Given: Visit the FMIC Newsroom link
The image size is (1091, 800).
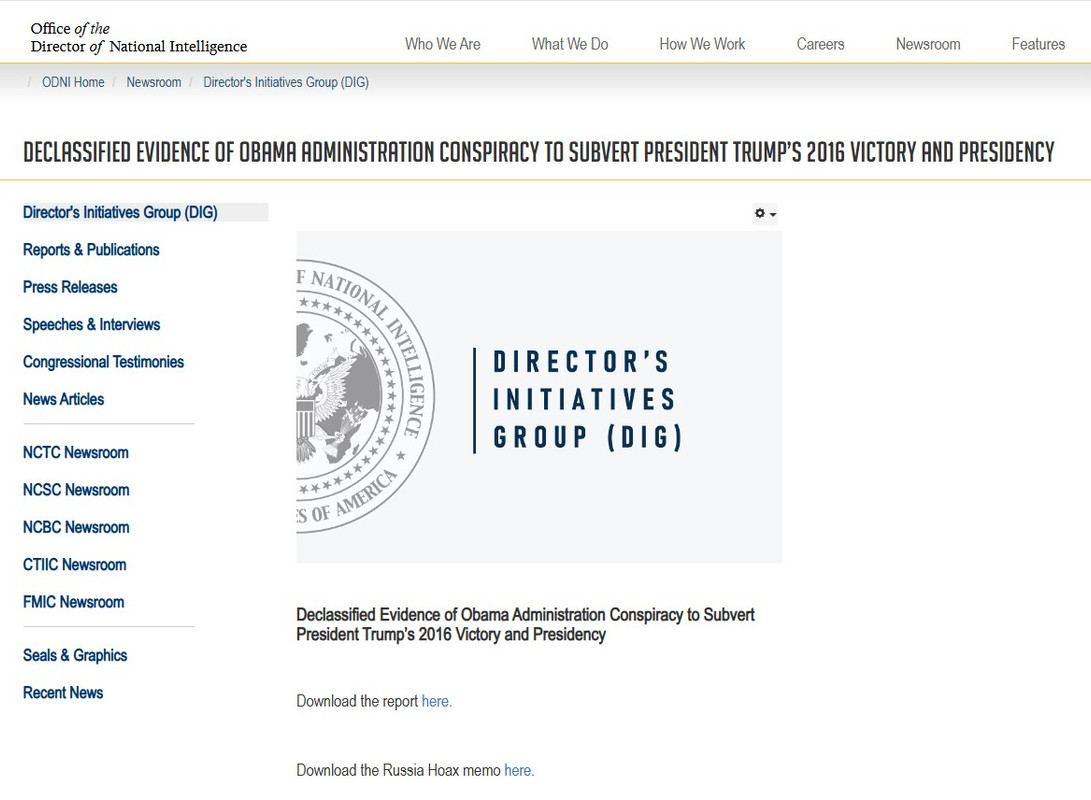Looking at the screenshot, I should tap(74, 602).
